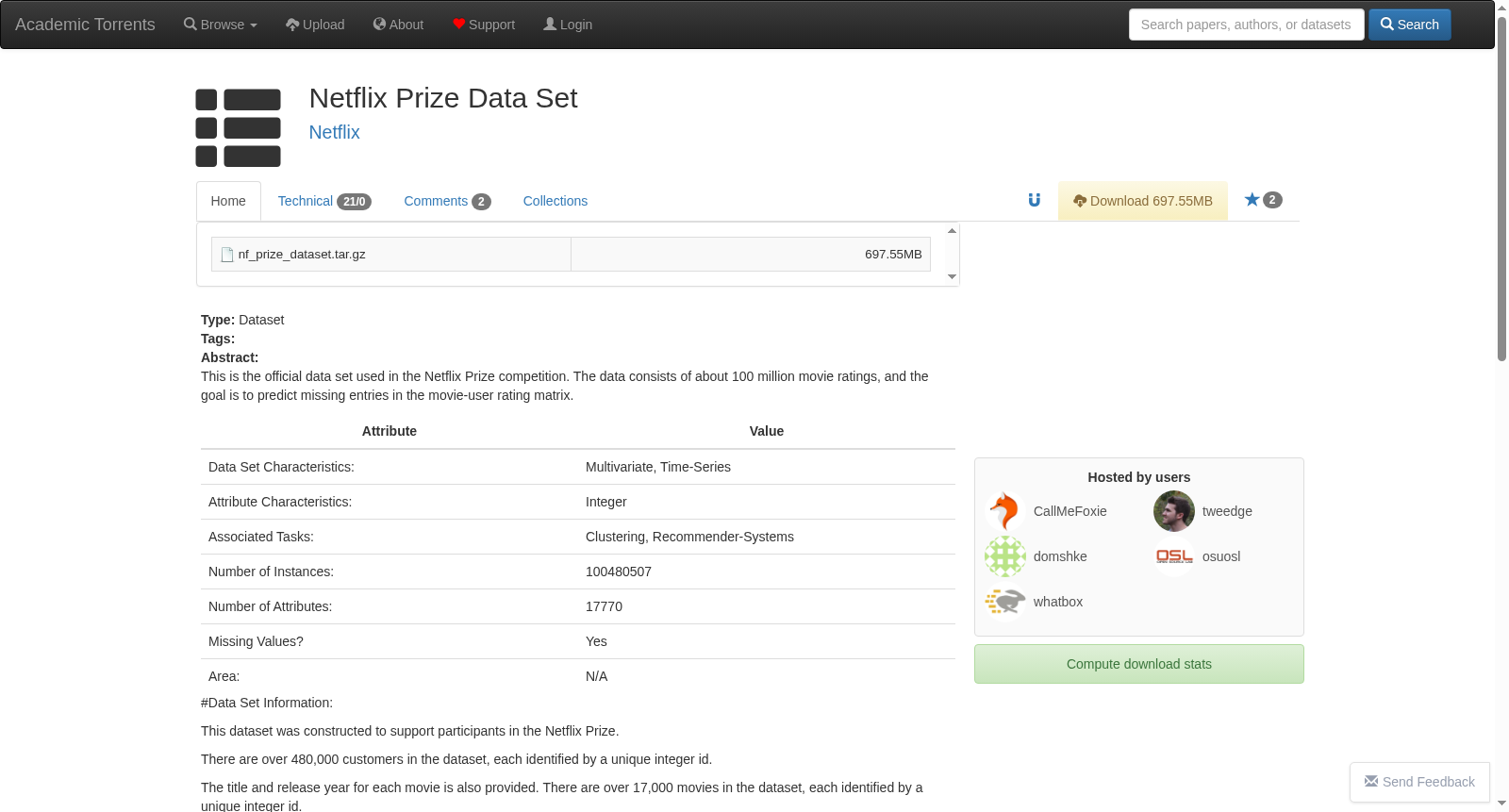This screenshot has width=1509, height=812.
Task: Click the page vertical scrollbar thumb
Action: click(x=1501, y=189)
